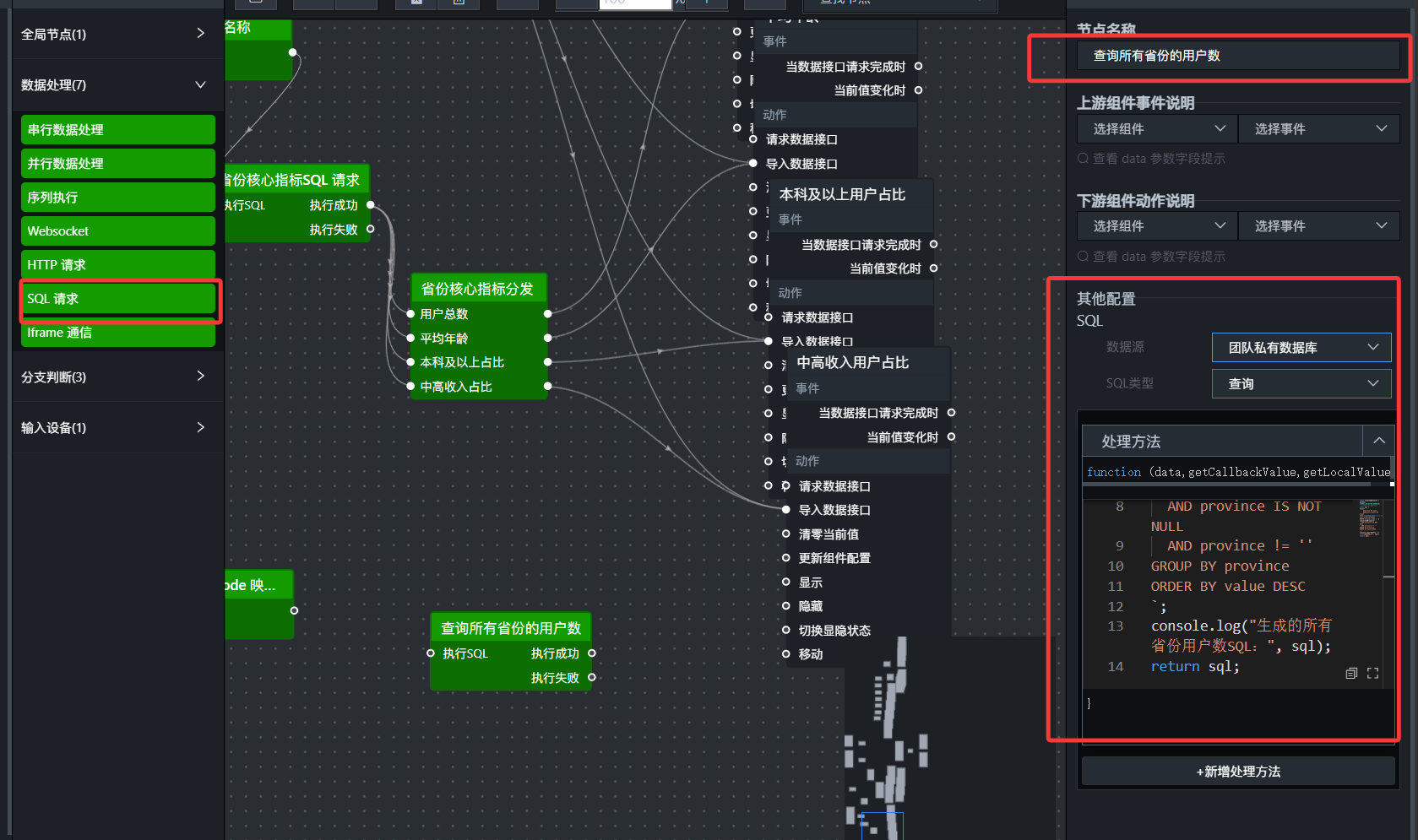This screenshot has width=1418, height=840.
Task: Click code line 'GROUP BY province'
Action: 1220,566
